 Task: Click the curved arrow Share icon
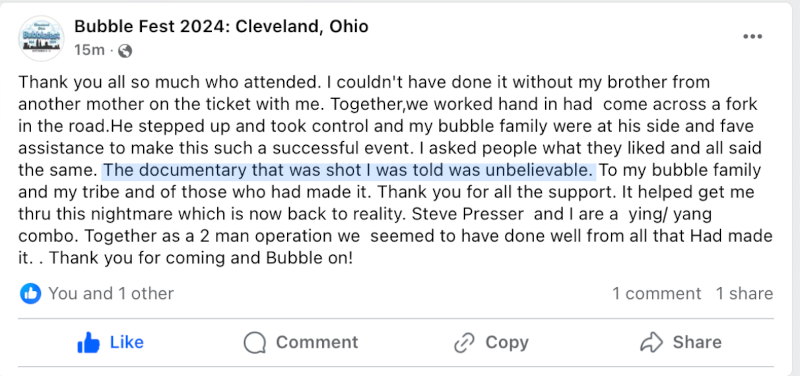pyautogui.click(x=652, y=342)
